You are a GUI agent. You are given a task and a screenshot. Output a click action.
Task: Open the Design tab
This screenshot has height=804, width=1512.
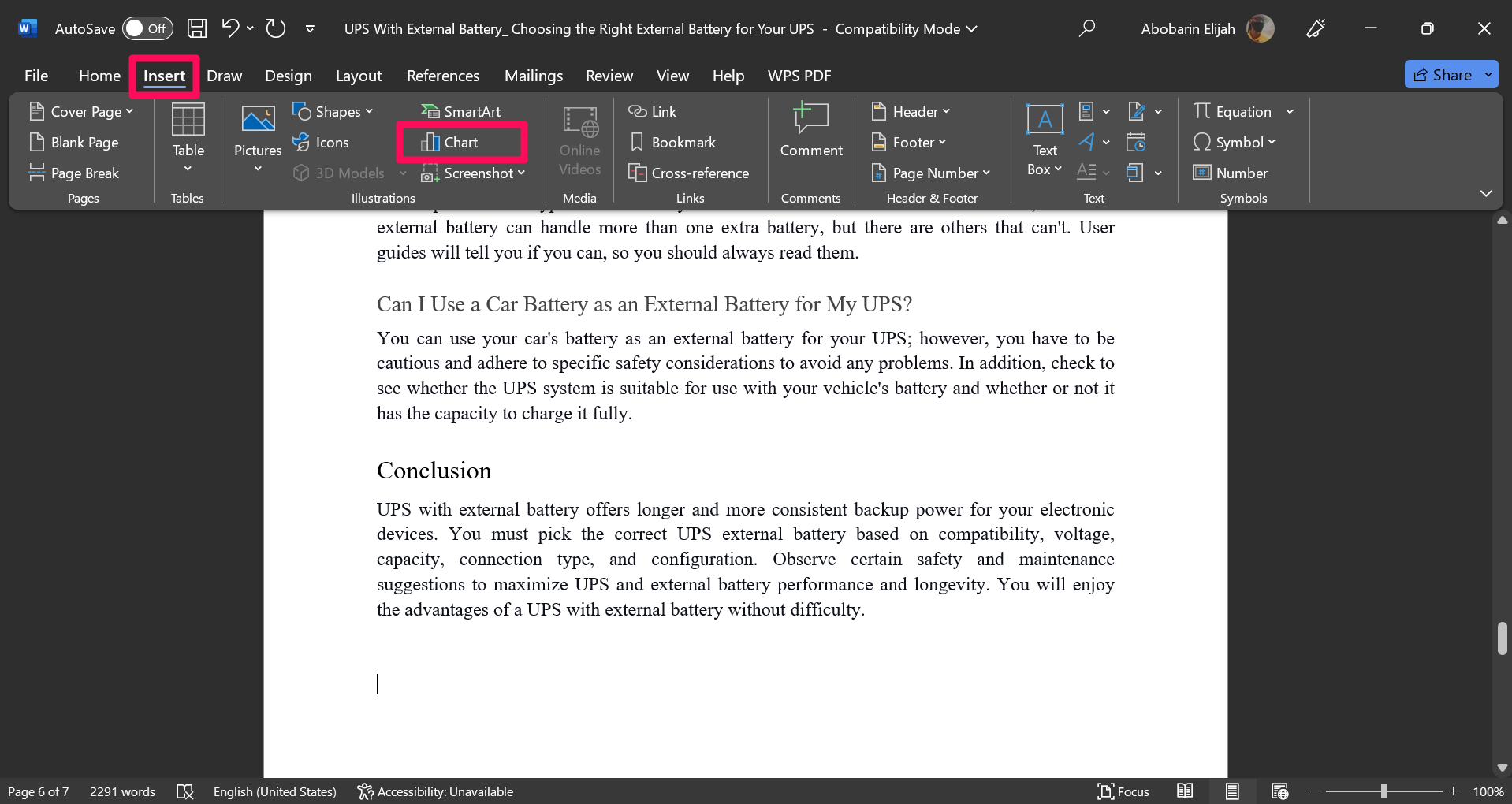coord(288,76)
